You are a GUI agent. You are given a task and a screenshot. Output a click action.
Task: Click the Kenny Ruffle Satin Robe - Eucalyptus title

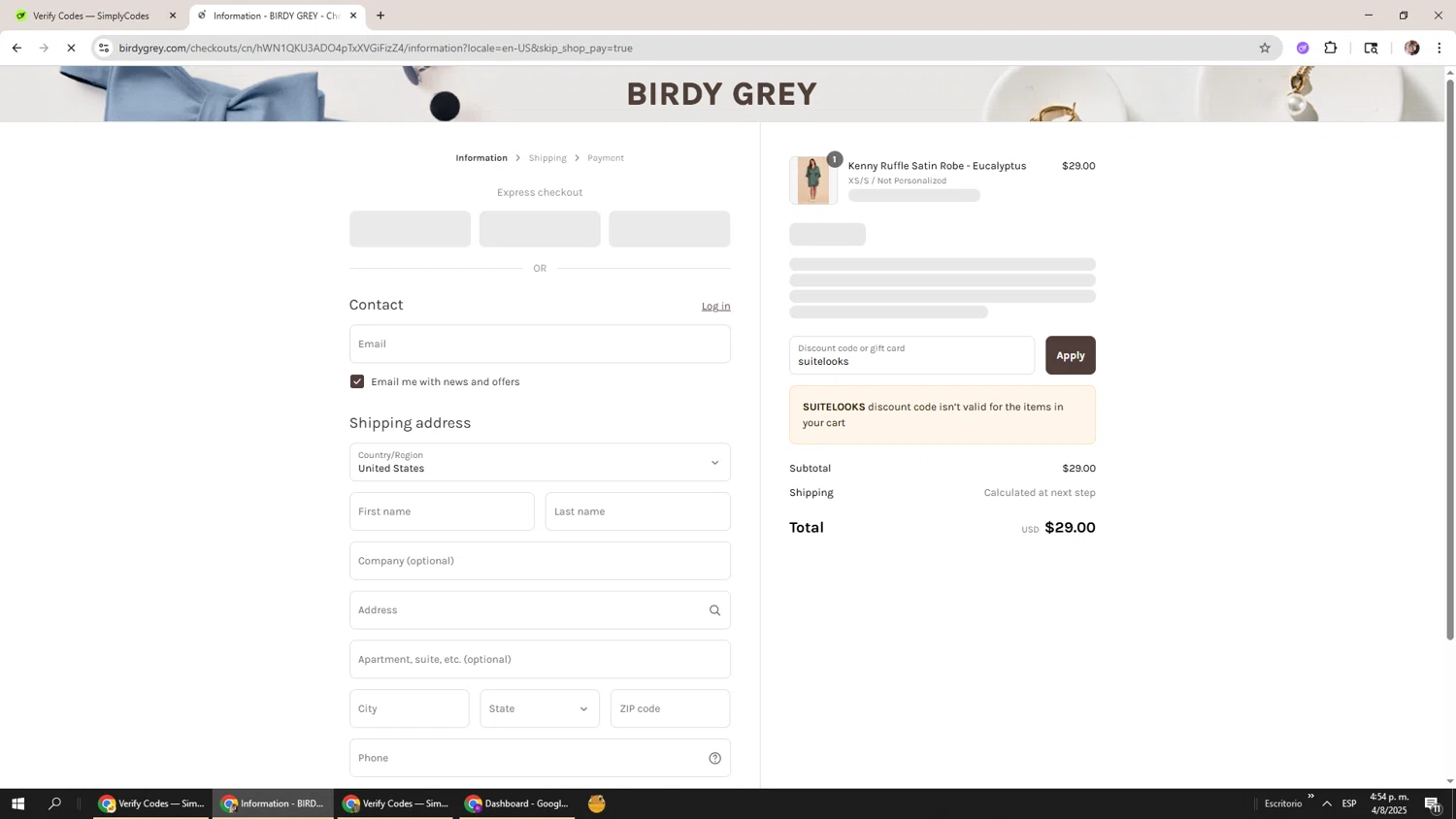(x=937, y=166)
